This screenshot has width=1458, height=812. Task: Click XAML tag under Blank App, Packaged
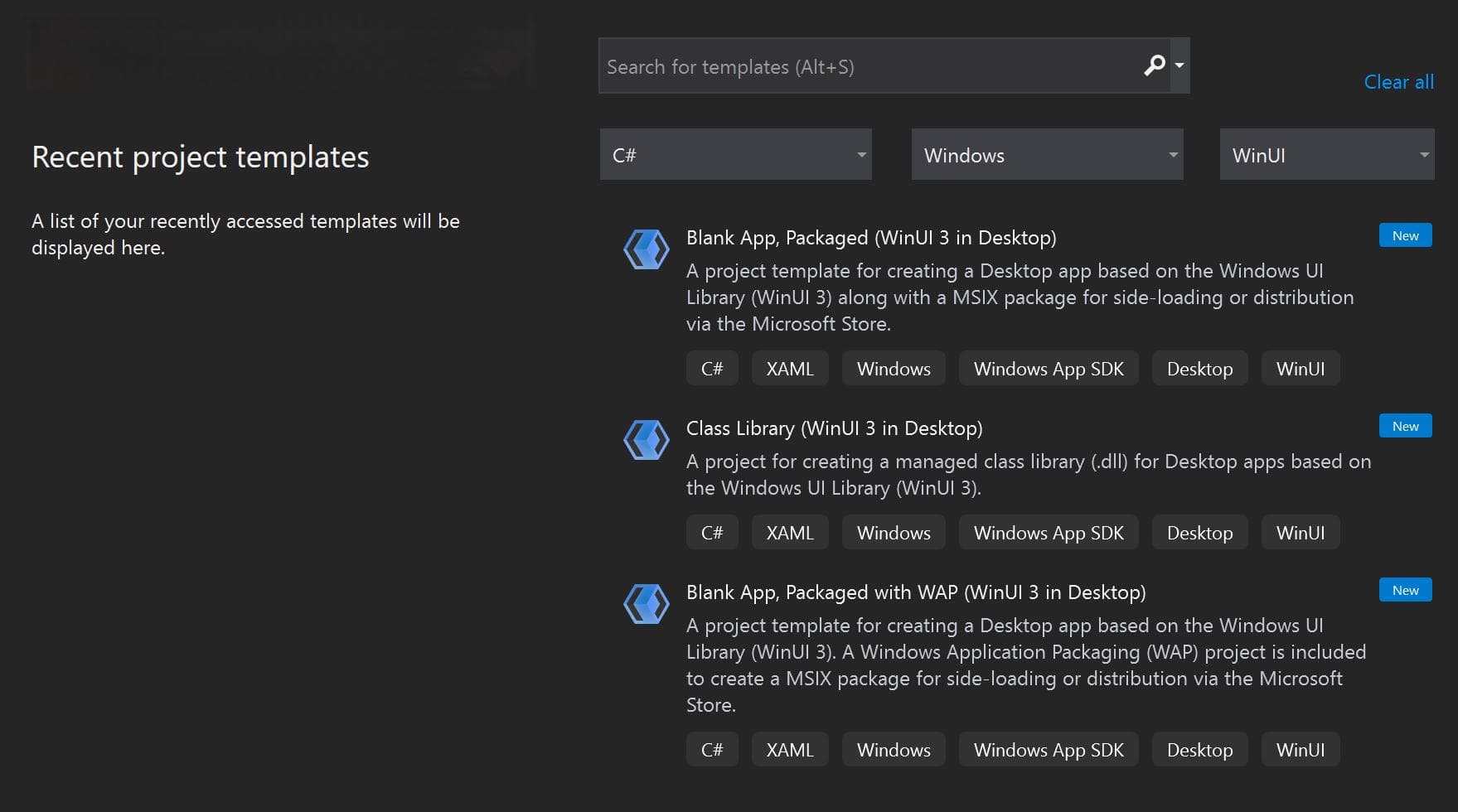click(x=790, y=369)
